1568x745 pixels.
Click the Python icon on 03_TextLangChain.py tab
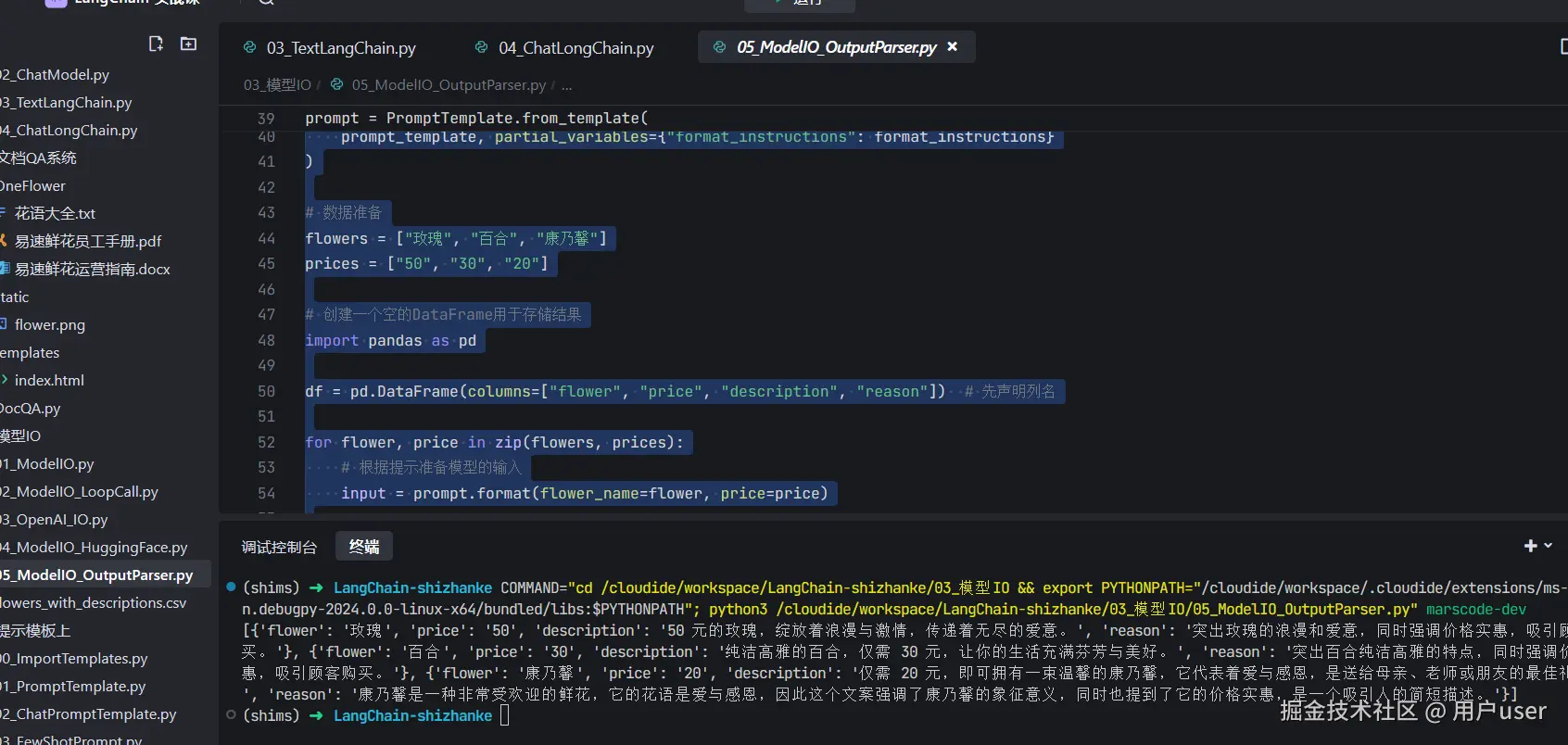[249, 47]
